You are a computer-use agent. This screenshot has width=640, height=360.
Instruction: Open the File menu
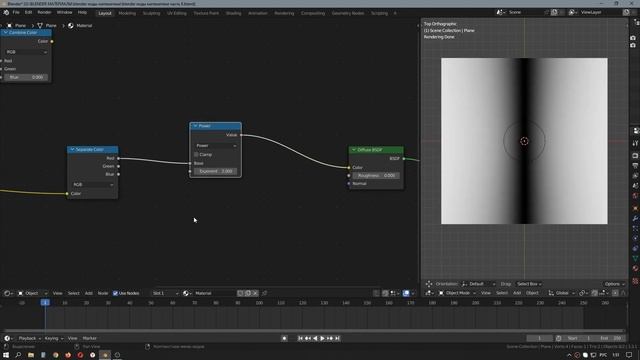coord(16,13)
